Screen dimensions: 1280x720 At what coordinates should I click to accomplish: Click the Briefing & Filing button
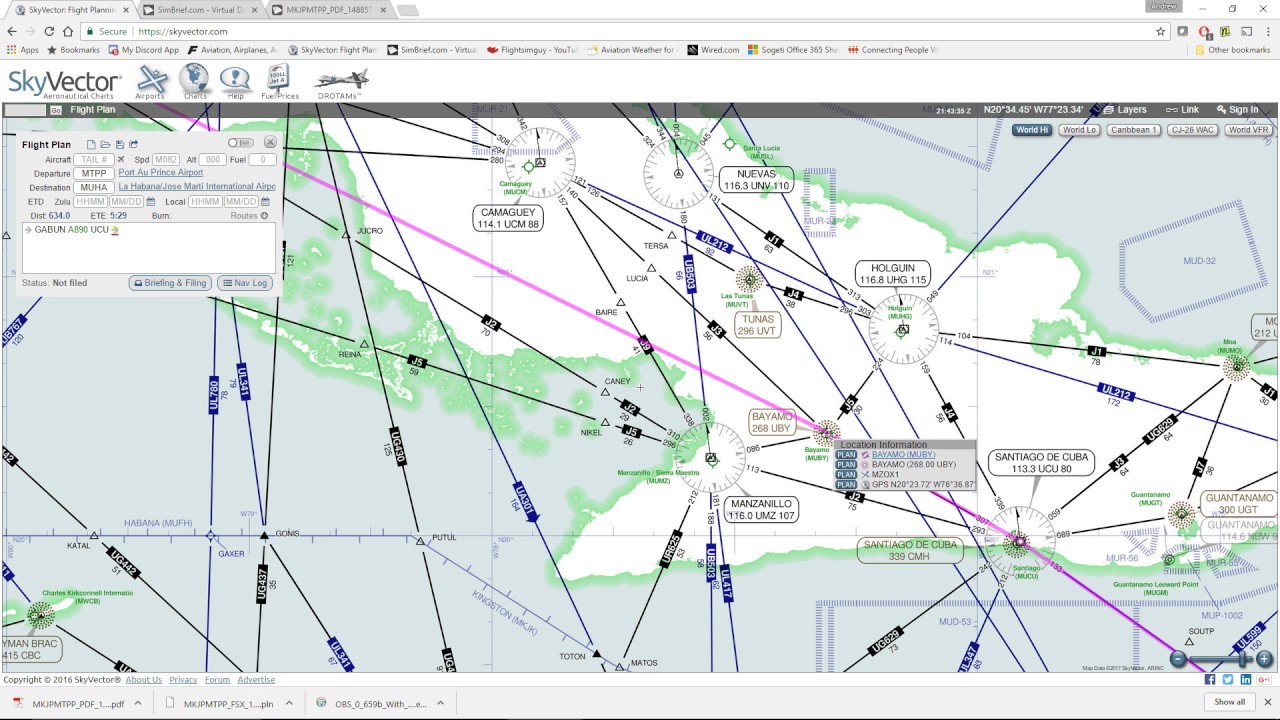tap(170, 283)
